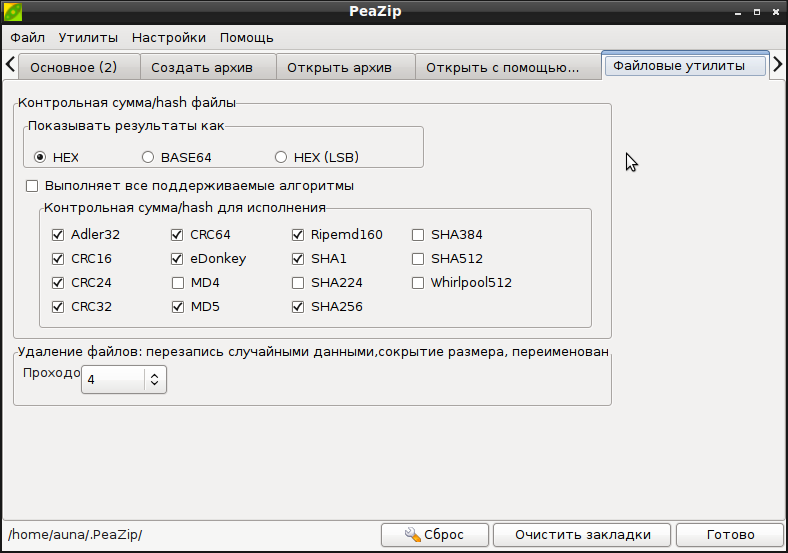The width and height of the screenshot is (788, 553).
Task: Open the Помощь menu
Action: pyautogui.click(x=247, y=38)
